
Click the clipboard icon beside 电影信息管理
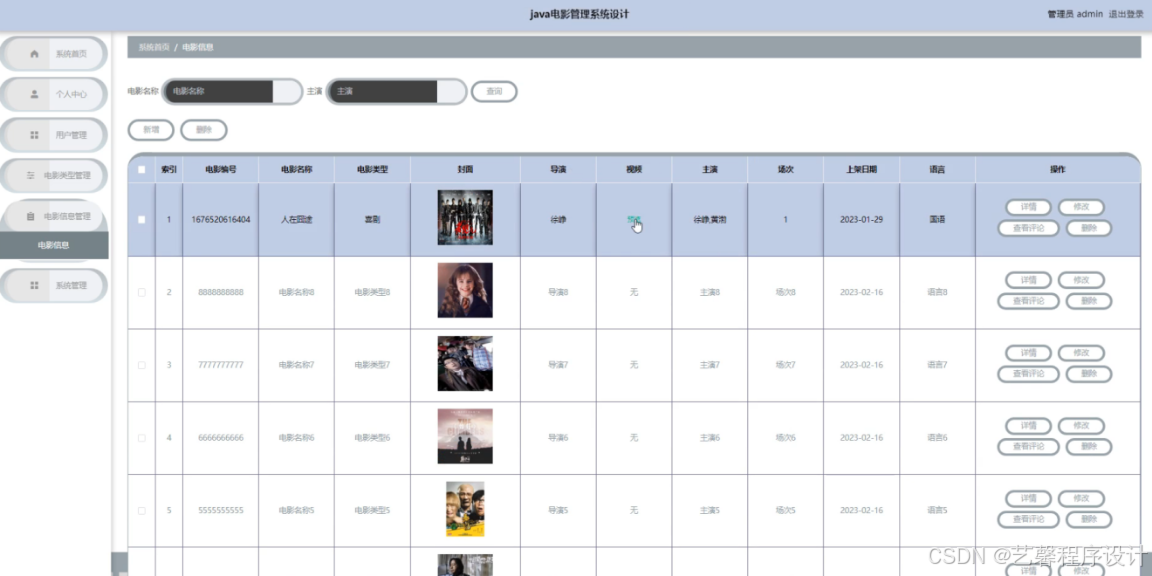tap(30, 216)
